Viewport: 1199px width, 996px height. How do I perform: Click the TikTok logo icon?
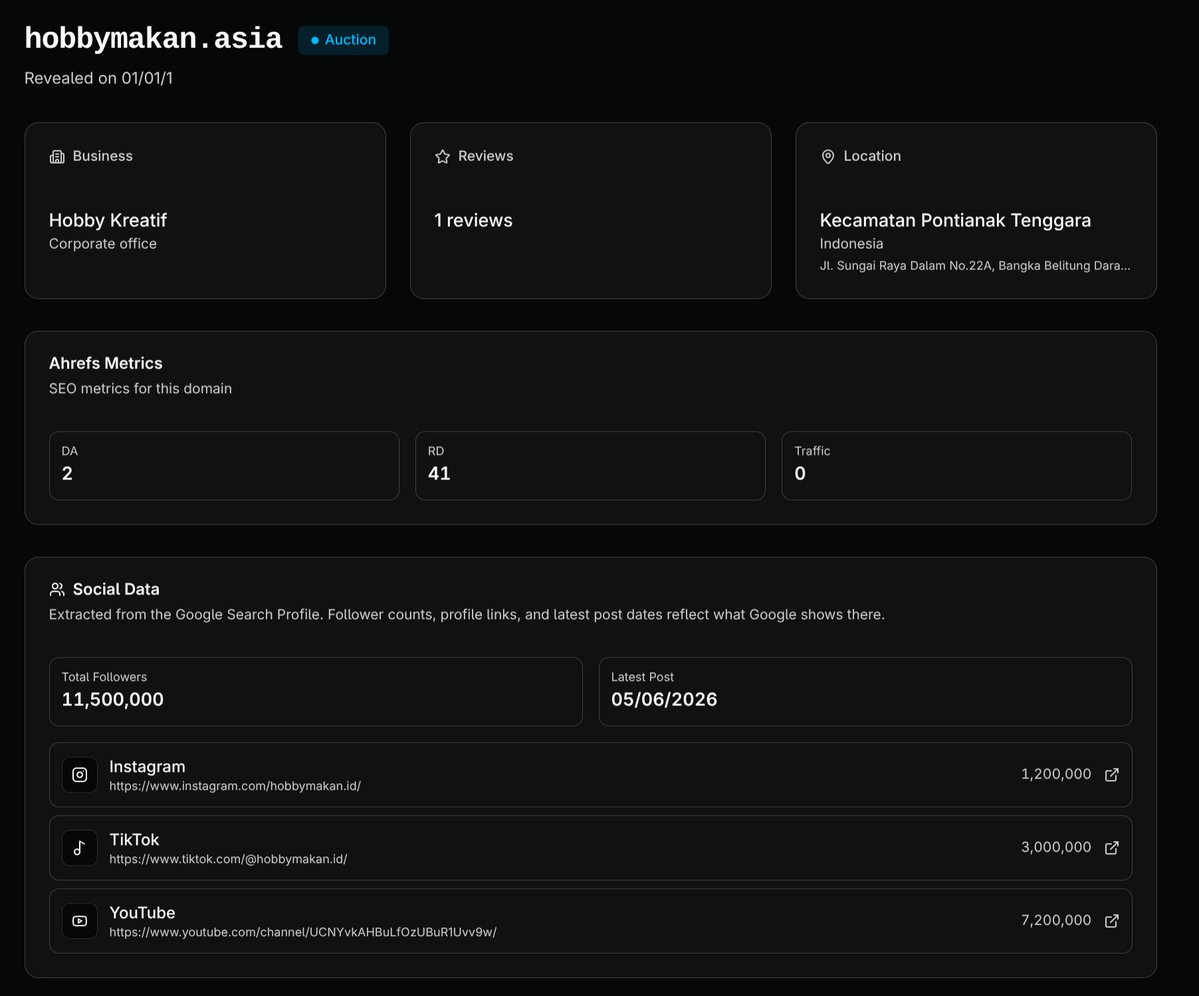click(x=80, y=848)
